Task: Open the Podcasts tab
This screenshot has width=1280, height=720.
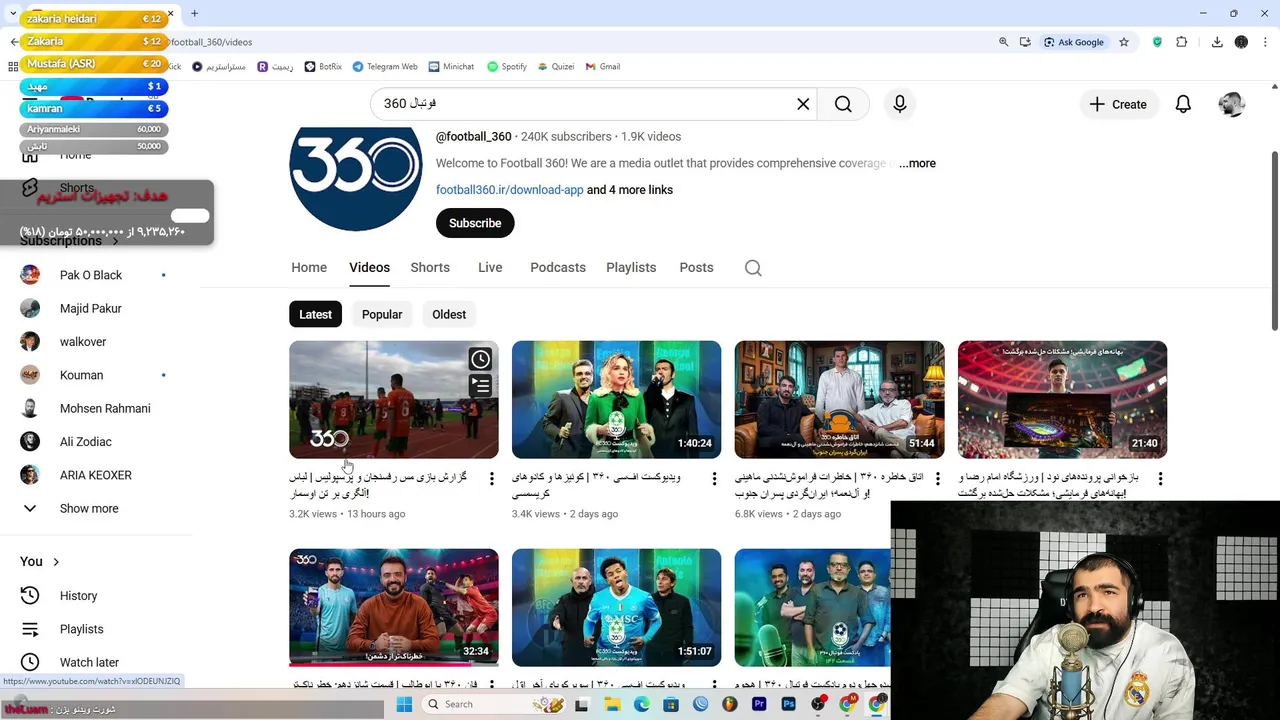Action: (x=558, y=267)
